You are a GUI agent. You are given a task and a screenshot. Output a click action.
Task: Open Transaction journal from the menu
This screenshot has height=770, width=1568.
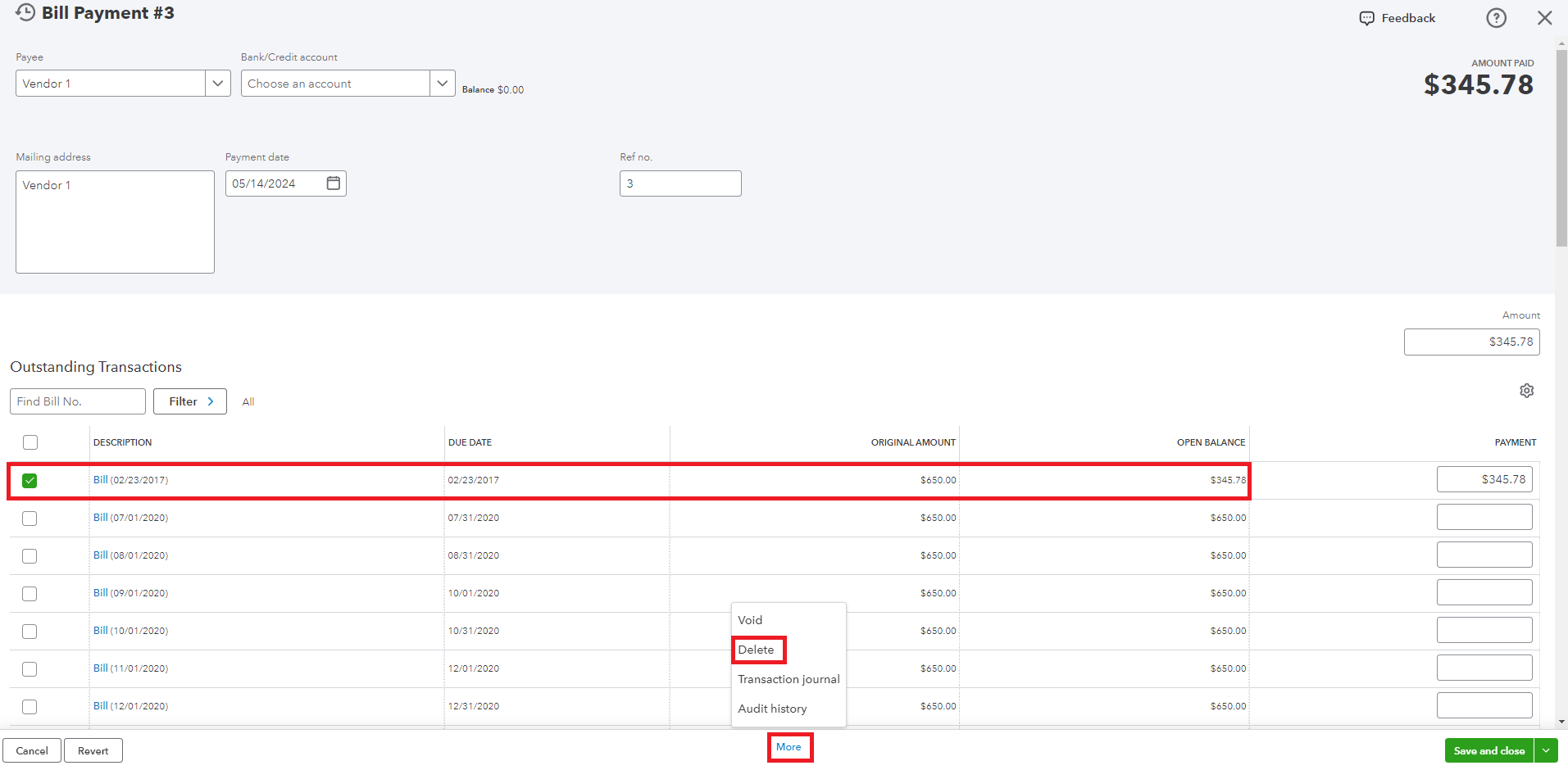[789, 679]
